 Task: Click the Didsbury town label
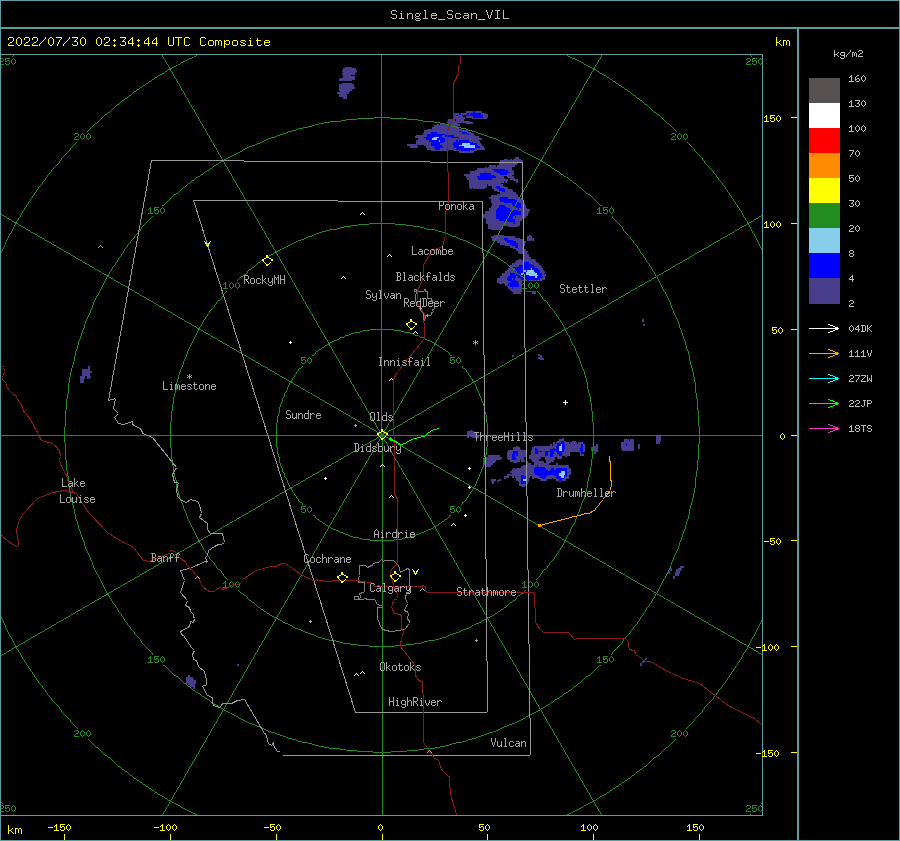click(377, 448)
